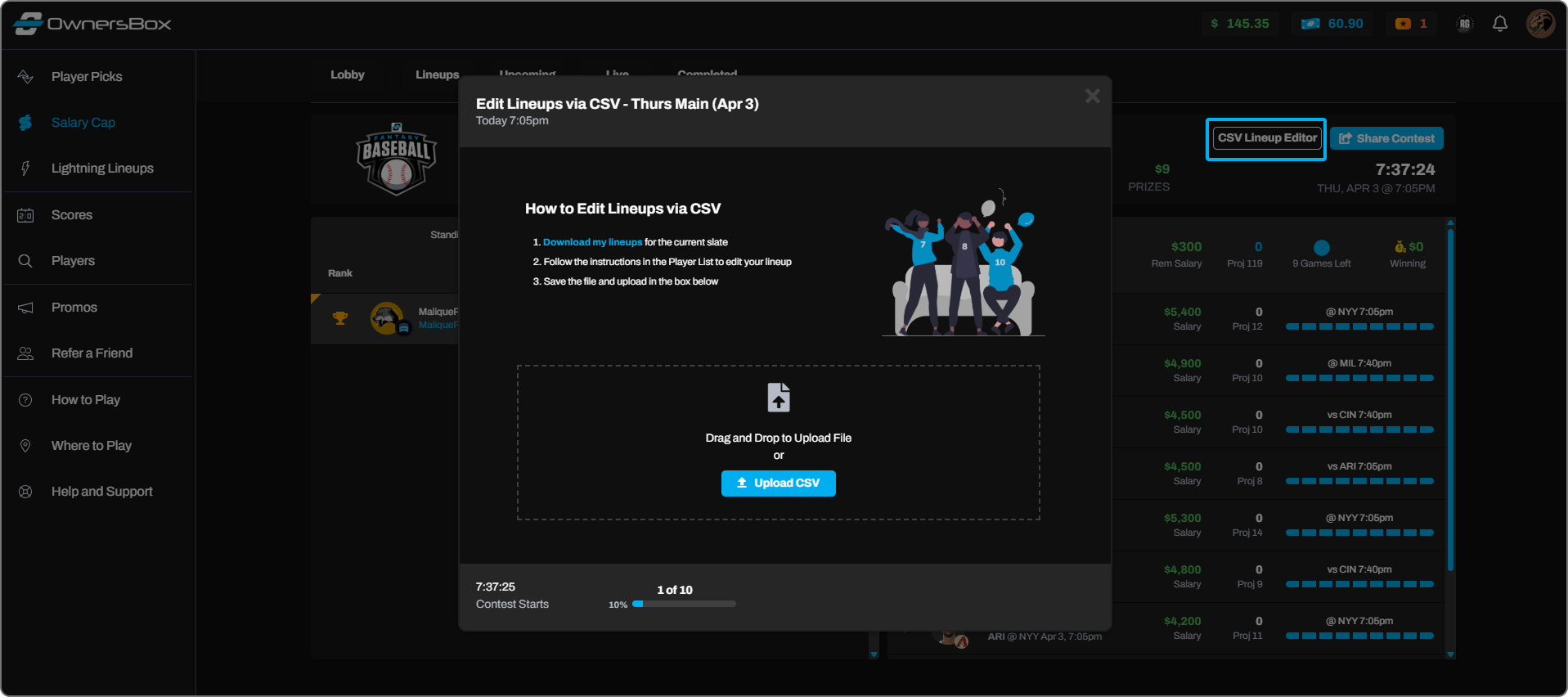Click the Upload CSV button
This screenshot has height=697, width=1568.
coord(778,483)
